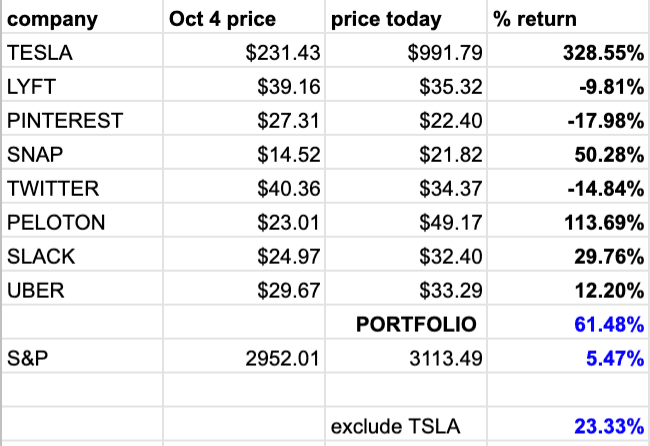The image size is (650, 446).
Task: Select the '% return' header cell
Action: [x=568, y=17]
